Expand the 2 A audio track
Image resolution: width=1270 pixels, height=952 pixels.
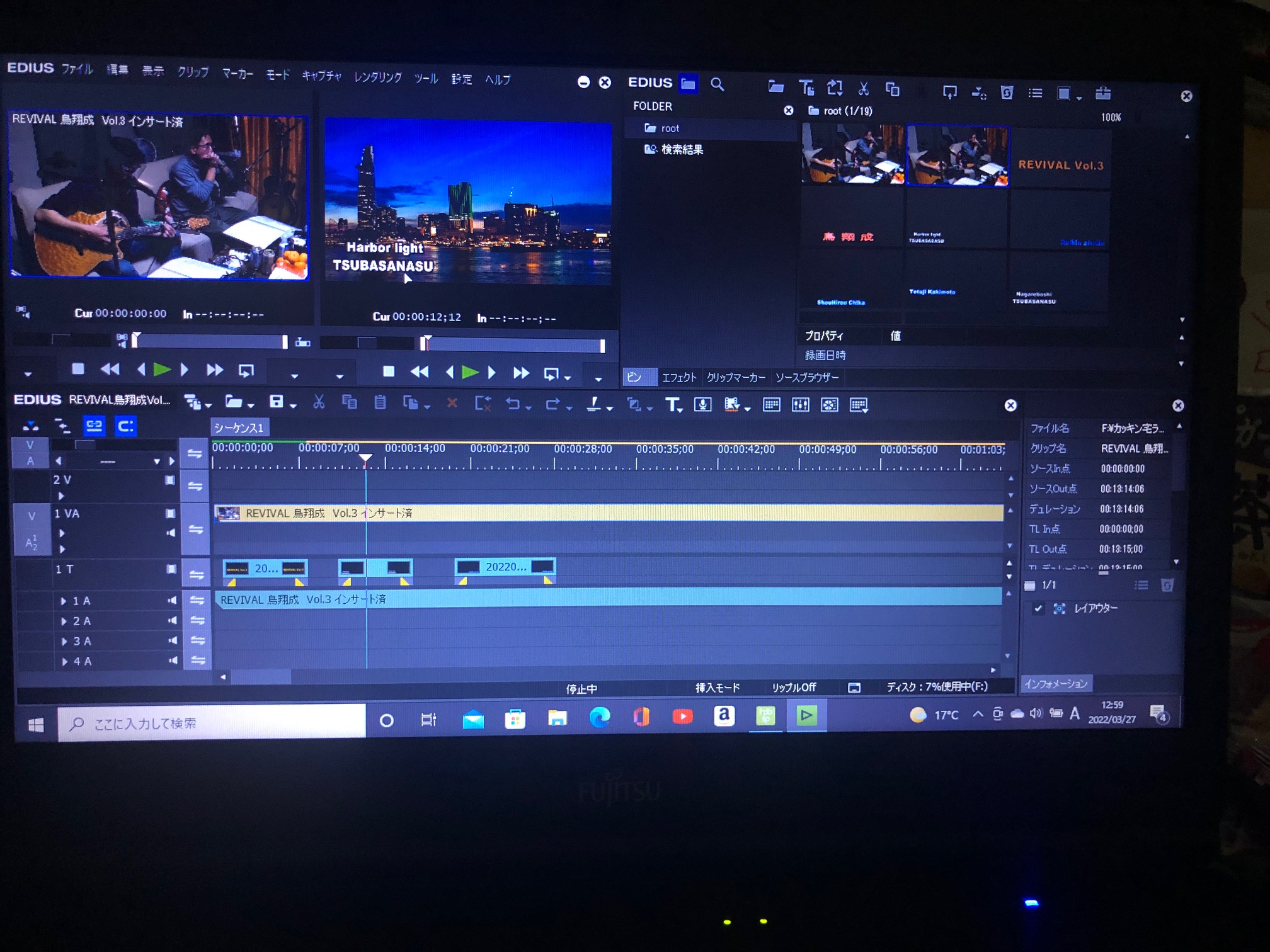pos(64,621)
